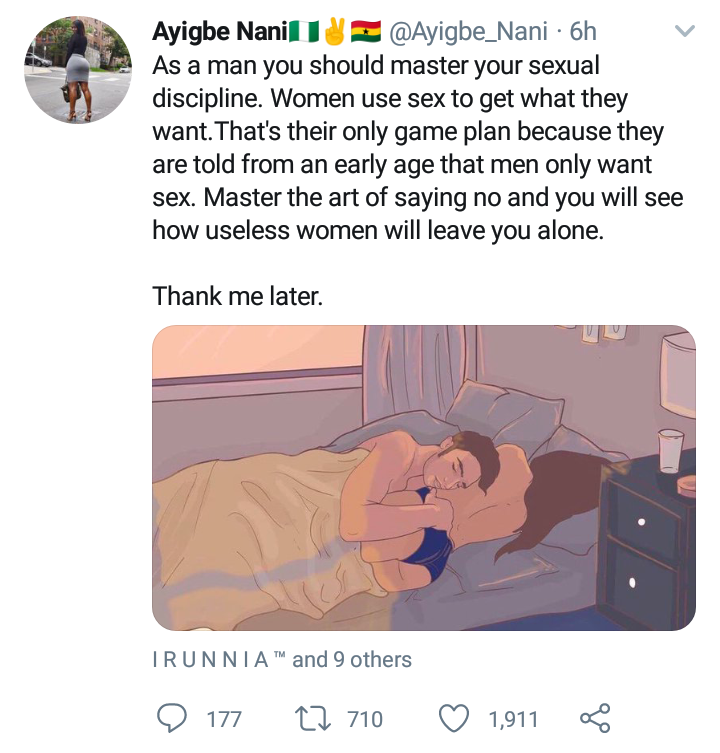
Task: Open IRUNNIA and 9 others list
Action: [x=282, y=659]
